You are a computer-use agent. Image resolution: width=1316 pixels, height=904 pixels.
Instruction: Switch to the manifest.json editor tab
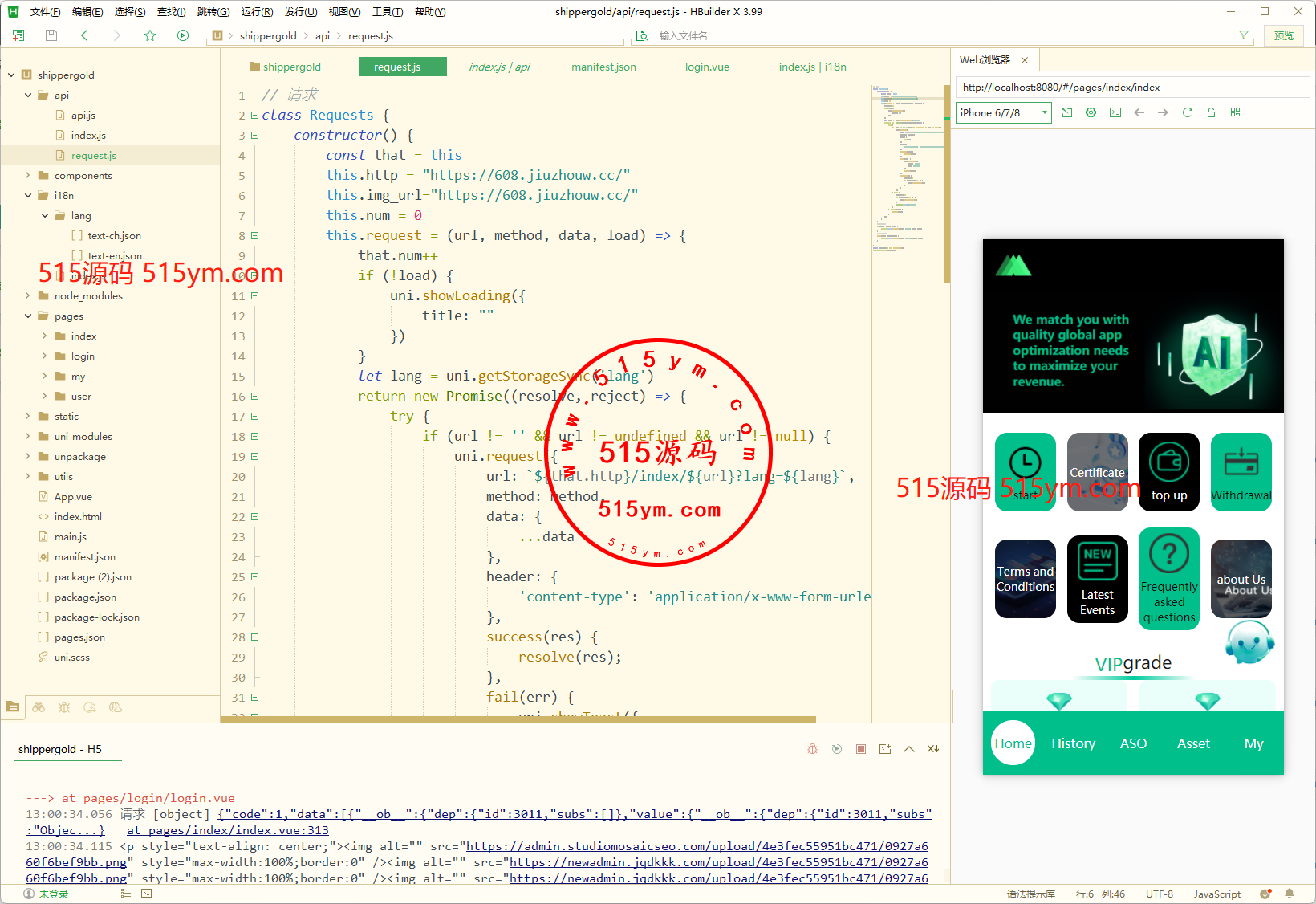click(603, 67)
